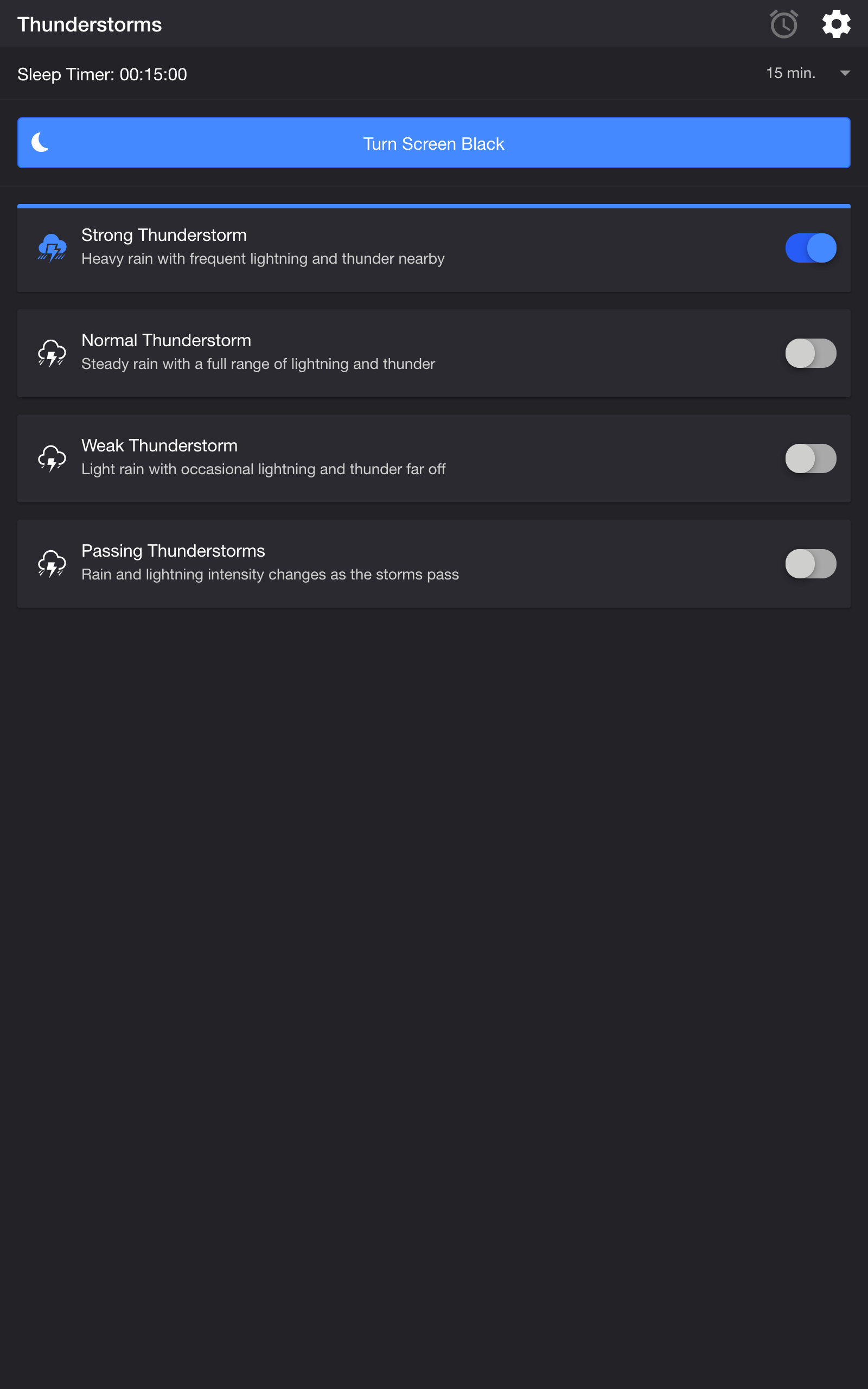
Task: Turn off the Strong Thunderstorm switch
Action: tap(810, 248)
